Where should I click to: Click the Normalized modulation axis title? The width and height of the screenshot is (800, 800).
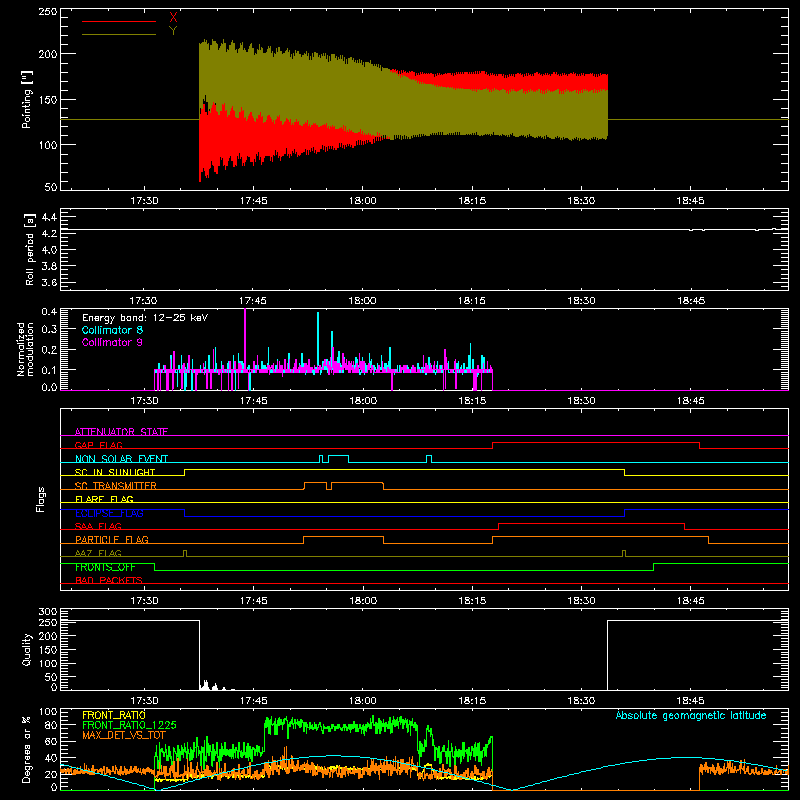(25, 349)
